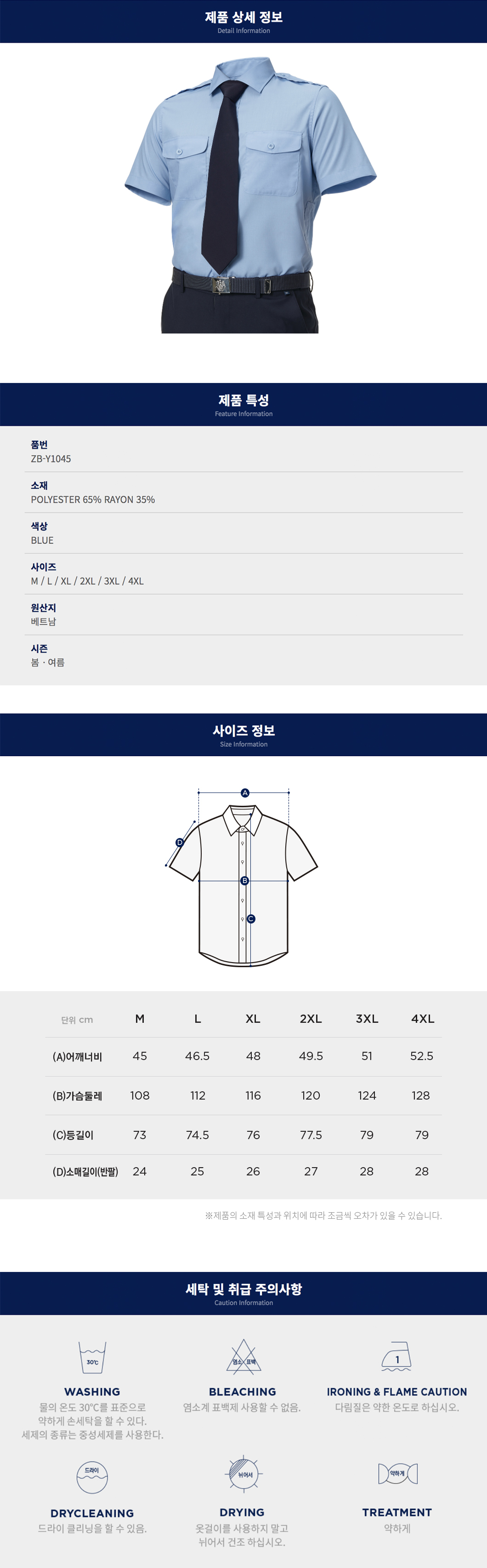Click the 30°C washing tub icon
Image resolution: width=487 pixels, height=1568 pixels.
(x=92, y=1357)
